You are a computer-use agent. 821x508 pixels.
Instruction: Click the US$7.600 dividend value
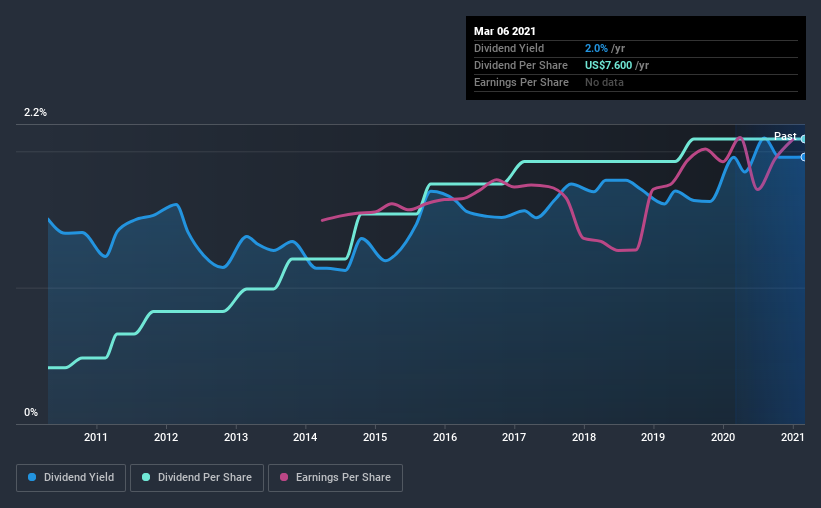coord(608,65)
